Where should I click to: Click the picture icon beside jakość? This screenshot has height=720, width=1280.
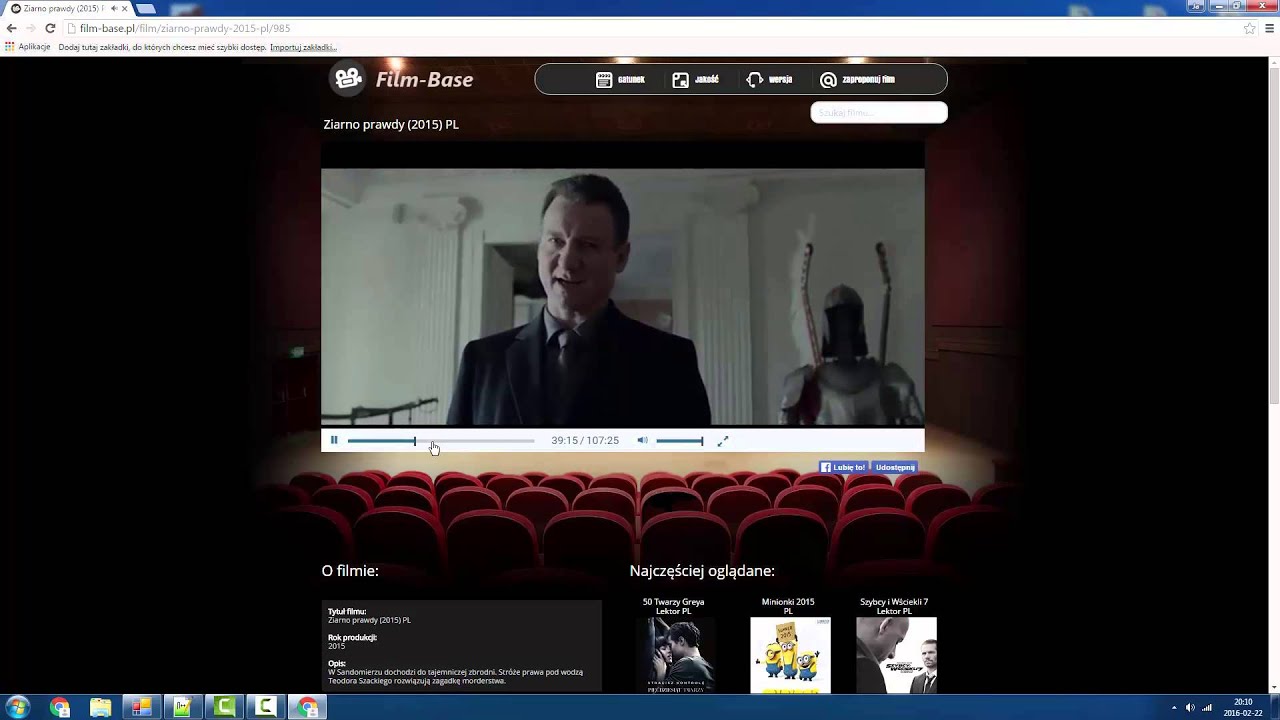(680, 80)
